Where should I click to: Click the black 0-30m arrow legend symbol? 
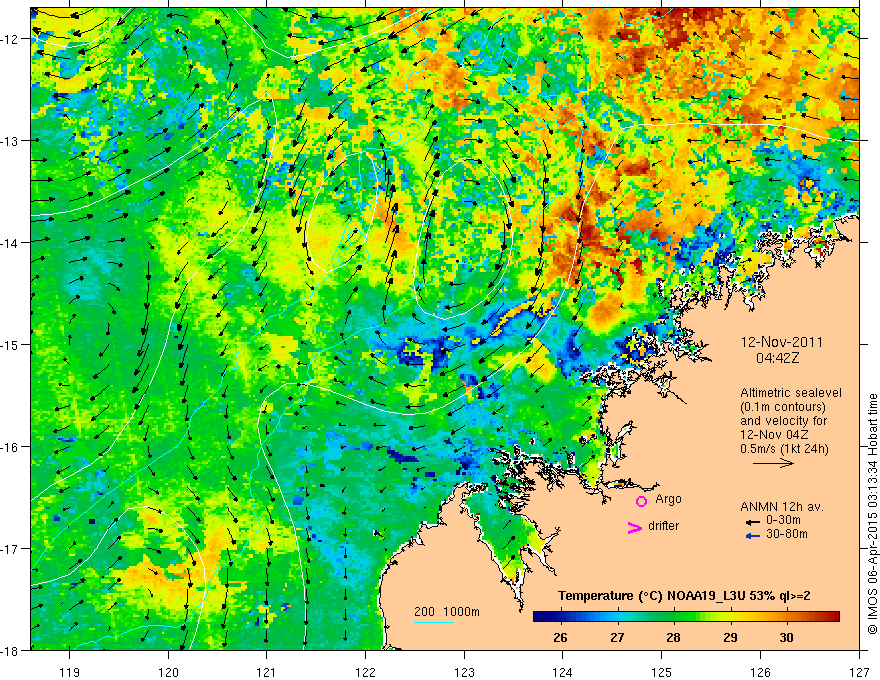[x=753, y=521]
